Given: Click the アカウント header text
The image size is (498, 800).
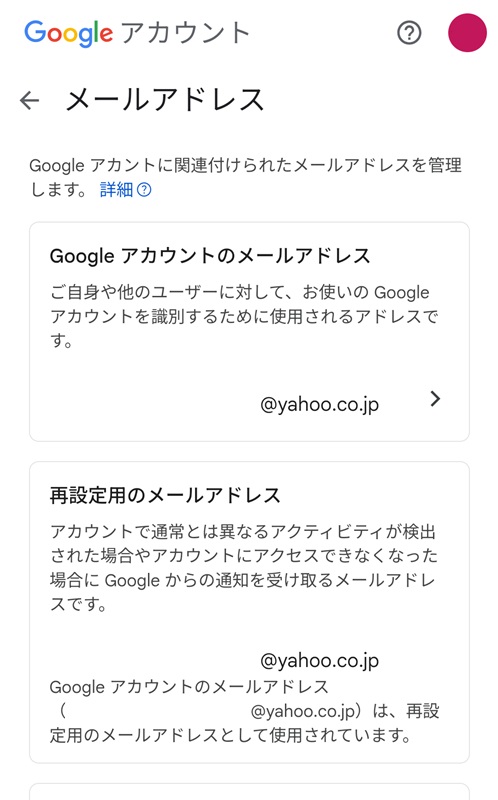Looking at the screenshot, I should 186,33.
